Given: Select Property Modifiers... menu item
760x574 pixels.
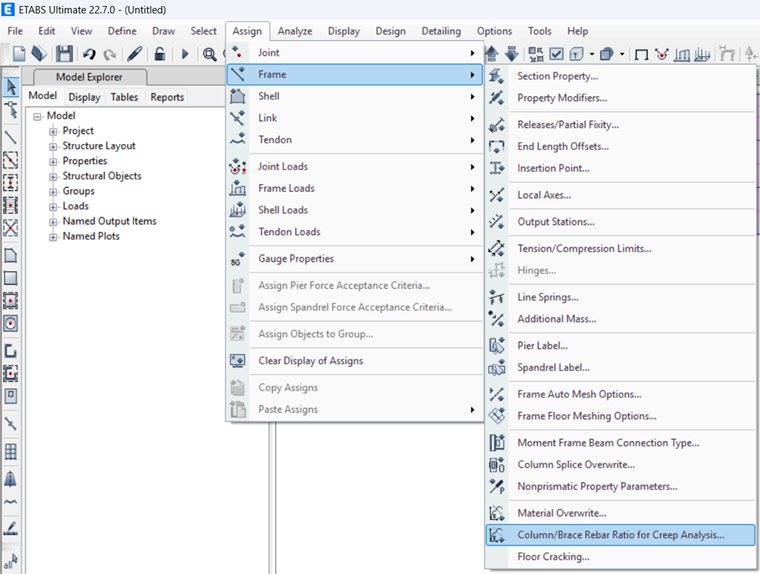Looking at the screenshot, I should (620, 98).
